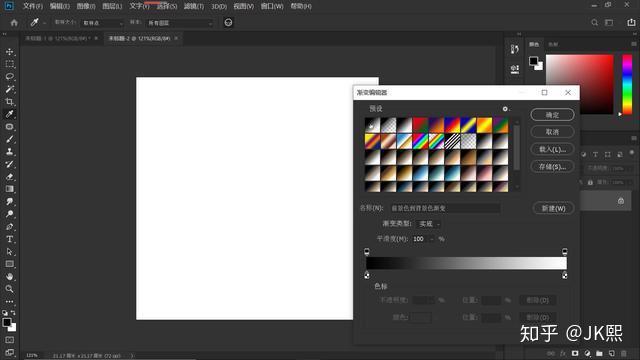Create new group with folder icon
The width and height of the screenshot is (640, 360).
pyautogui.click(x=599, y=353)
